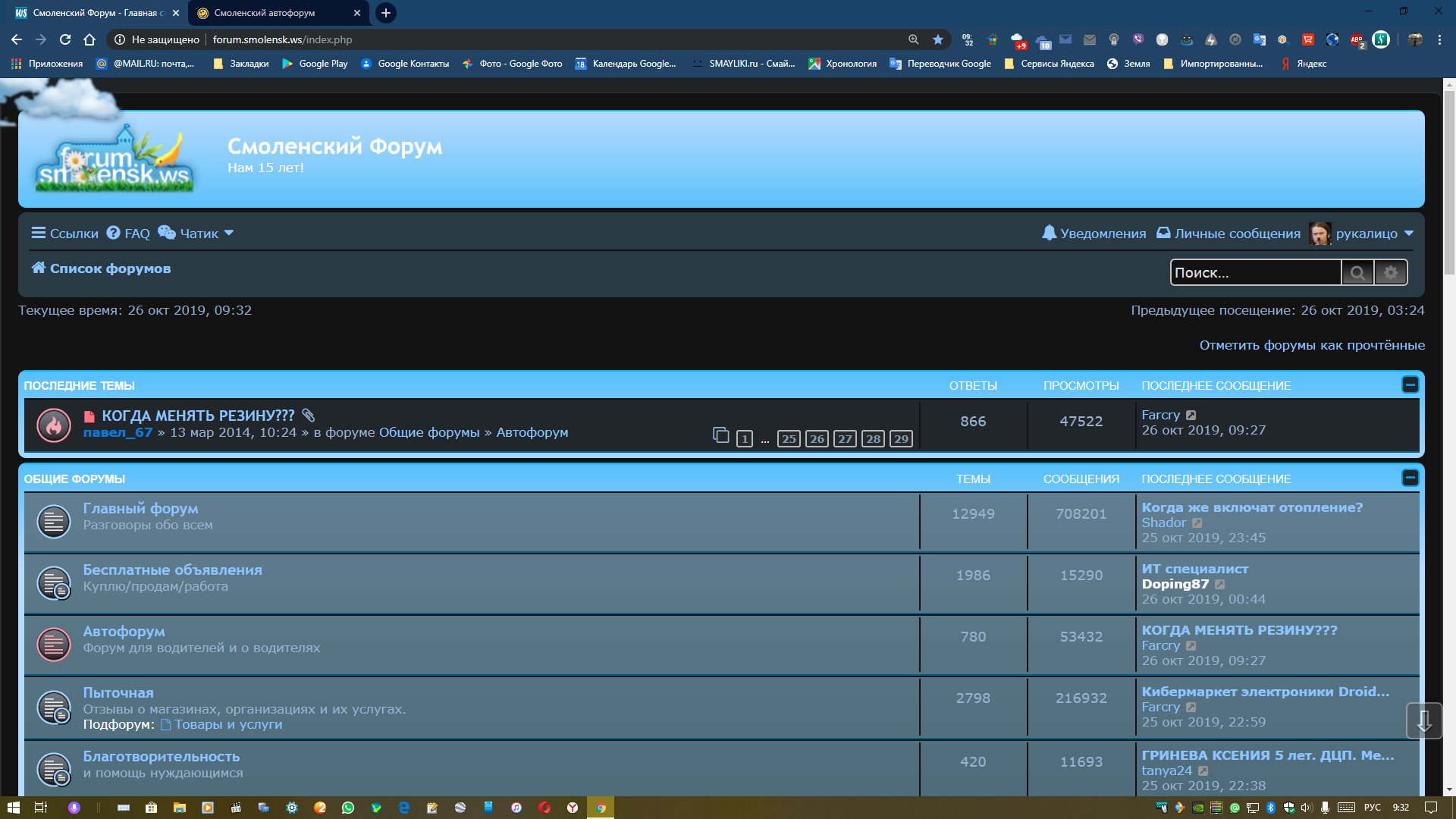Open Бесплатные объявления forum
The height and width of the screenshot is (819, 1456).
click(x=172, y=570)
